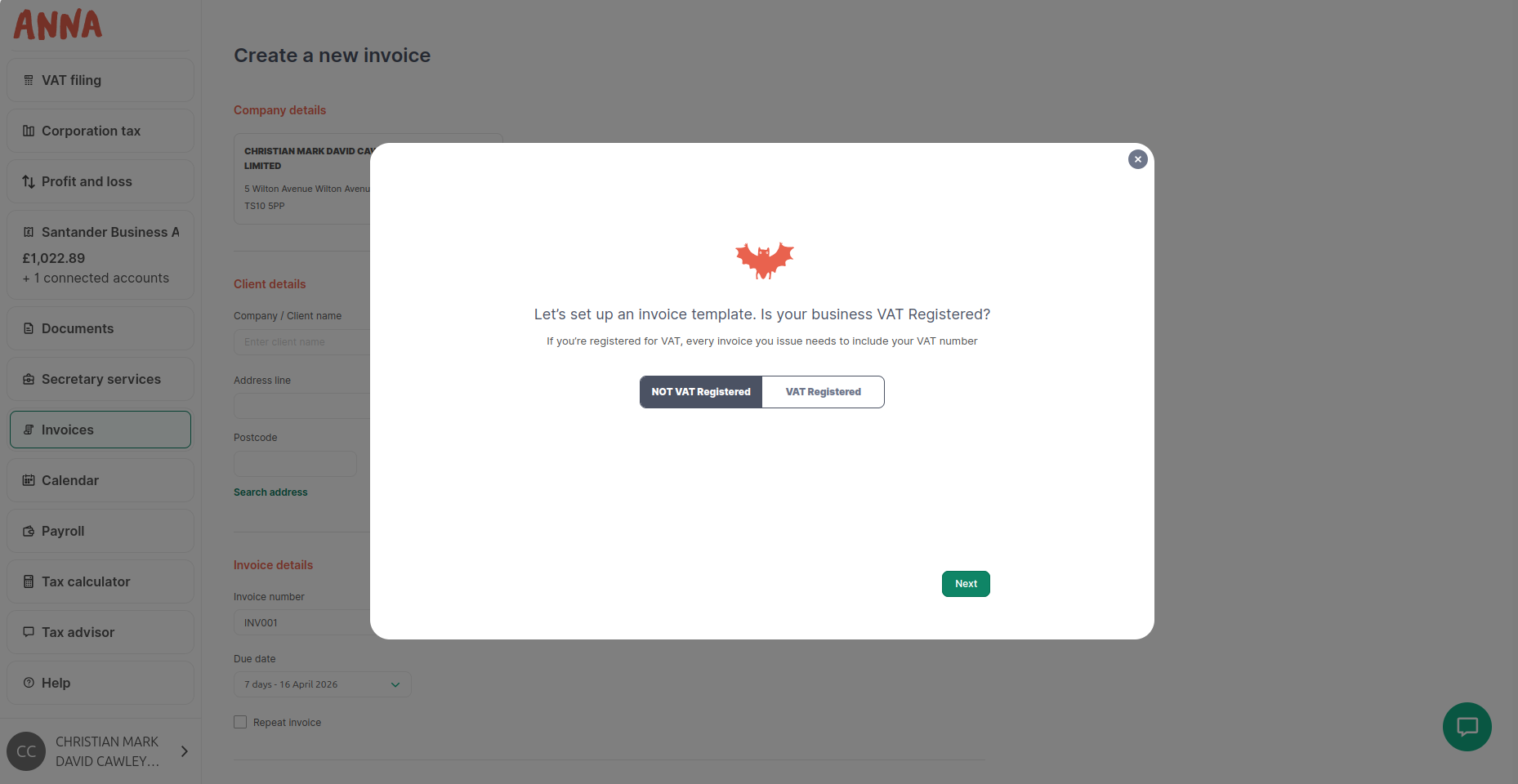1518x784 pixels.
Task: Open the chat bubble support icon
Action: (1467, 727)
